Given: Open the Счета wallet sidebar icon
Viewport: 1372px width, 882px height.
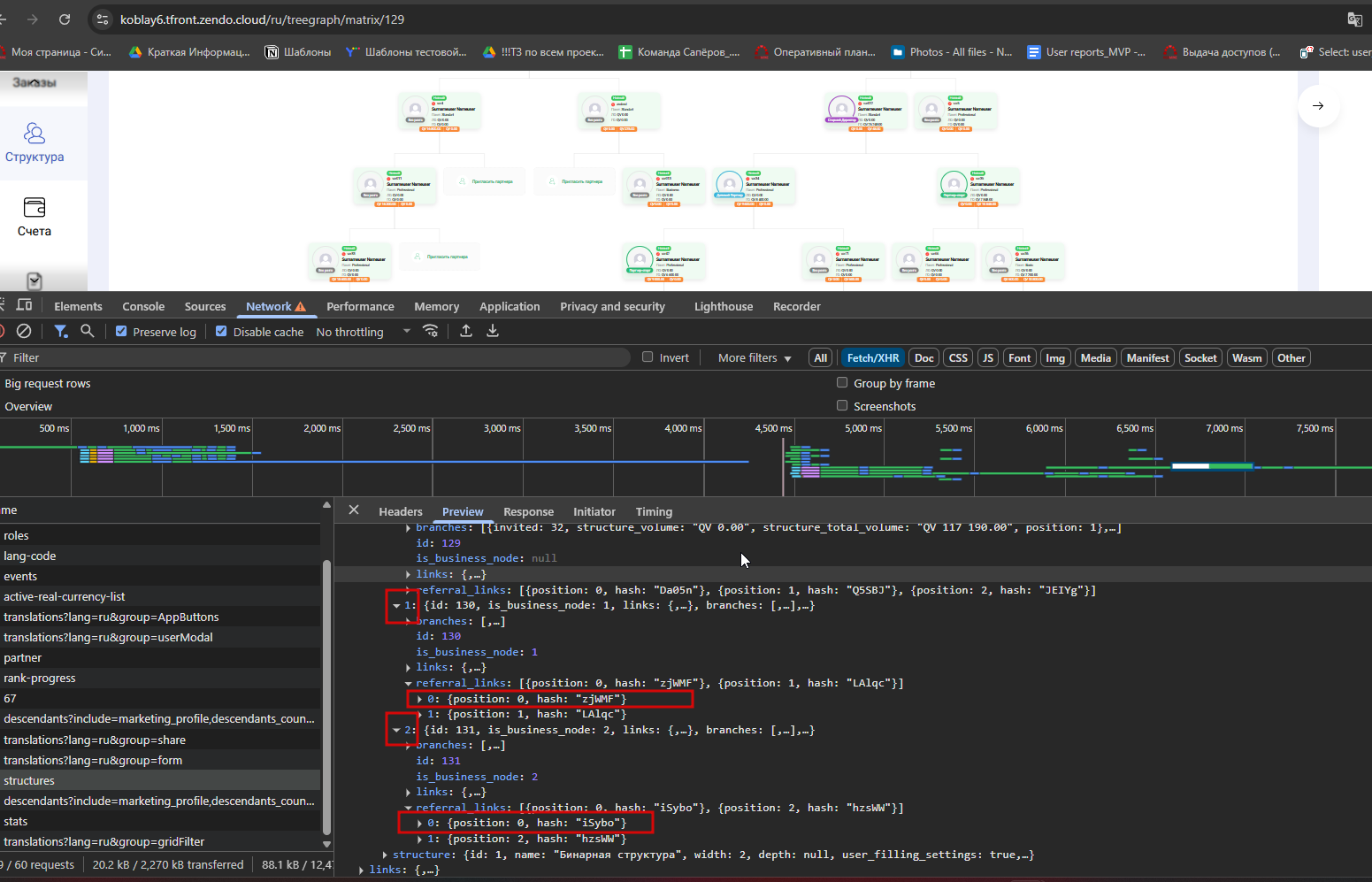Looking at the screenshot, I should tap(34, 208).
